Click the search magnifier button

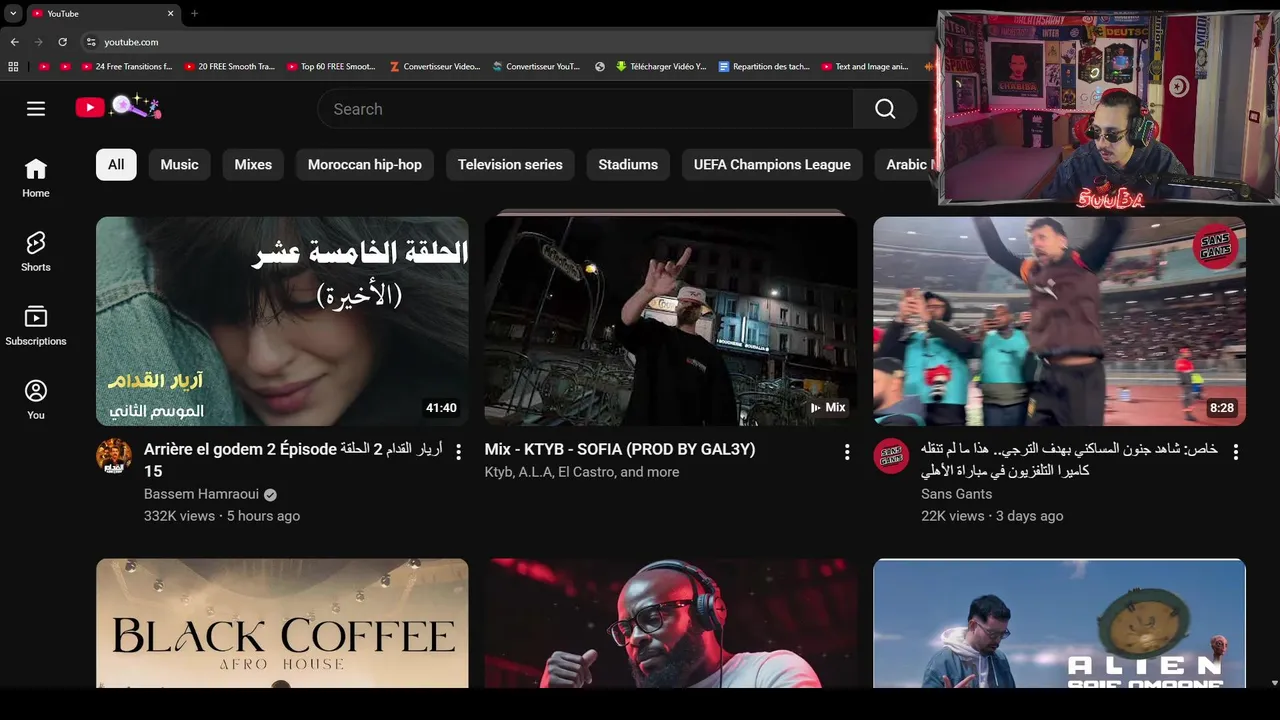pos(885,109)
